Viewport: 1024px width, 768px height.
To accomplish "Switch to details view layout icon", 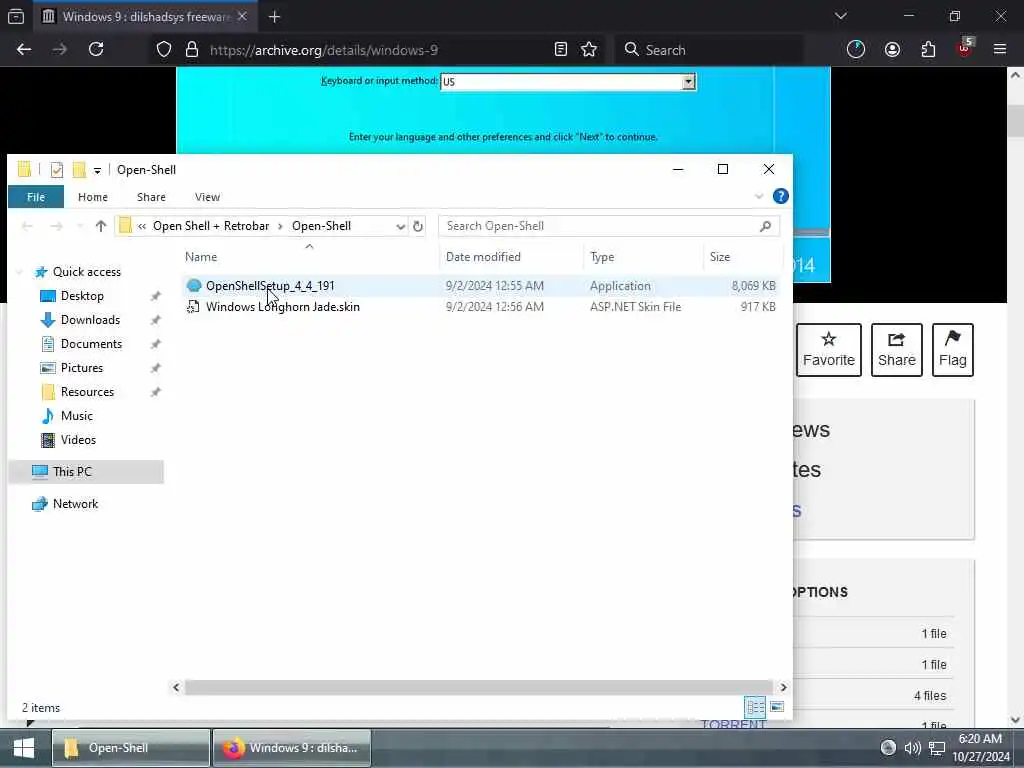I will point(755,707).
